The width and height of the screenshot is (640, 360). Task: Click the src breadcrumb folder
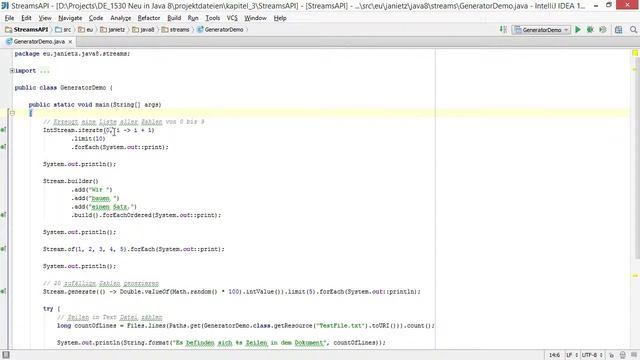63,29
